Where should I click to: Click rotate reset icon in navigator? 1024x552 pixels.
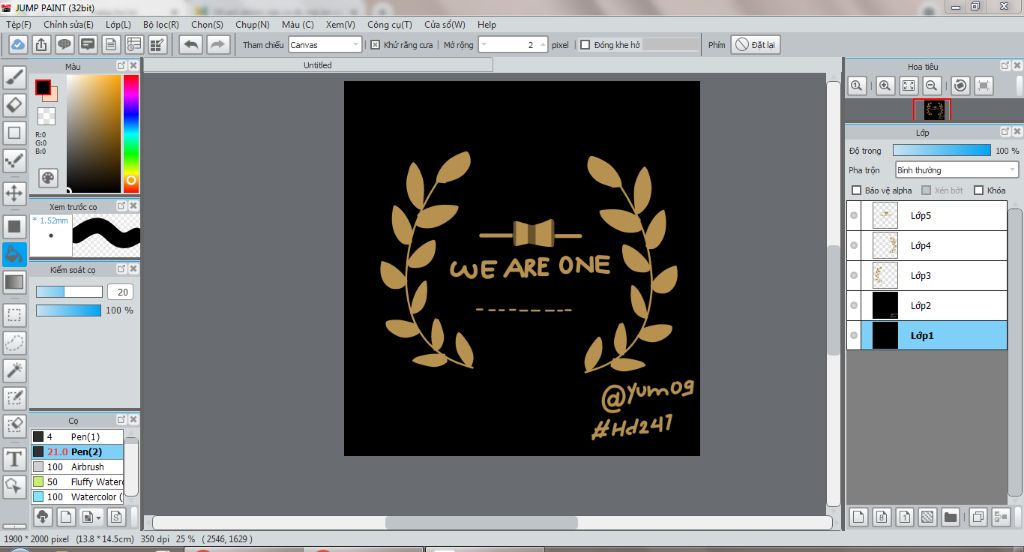coord(960,85)
